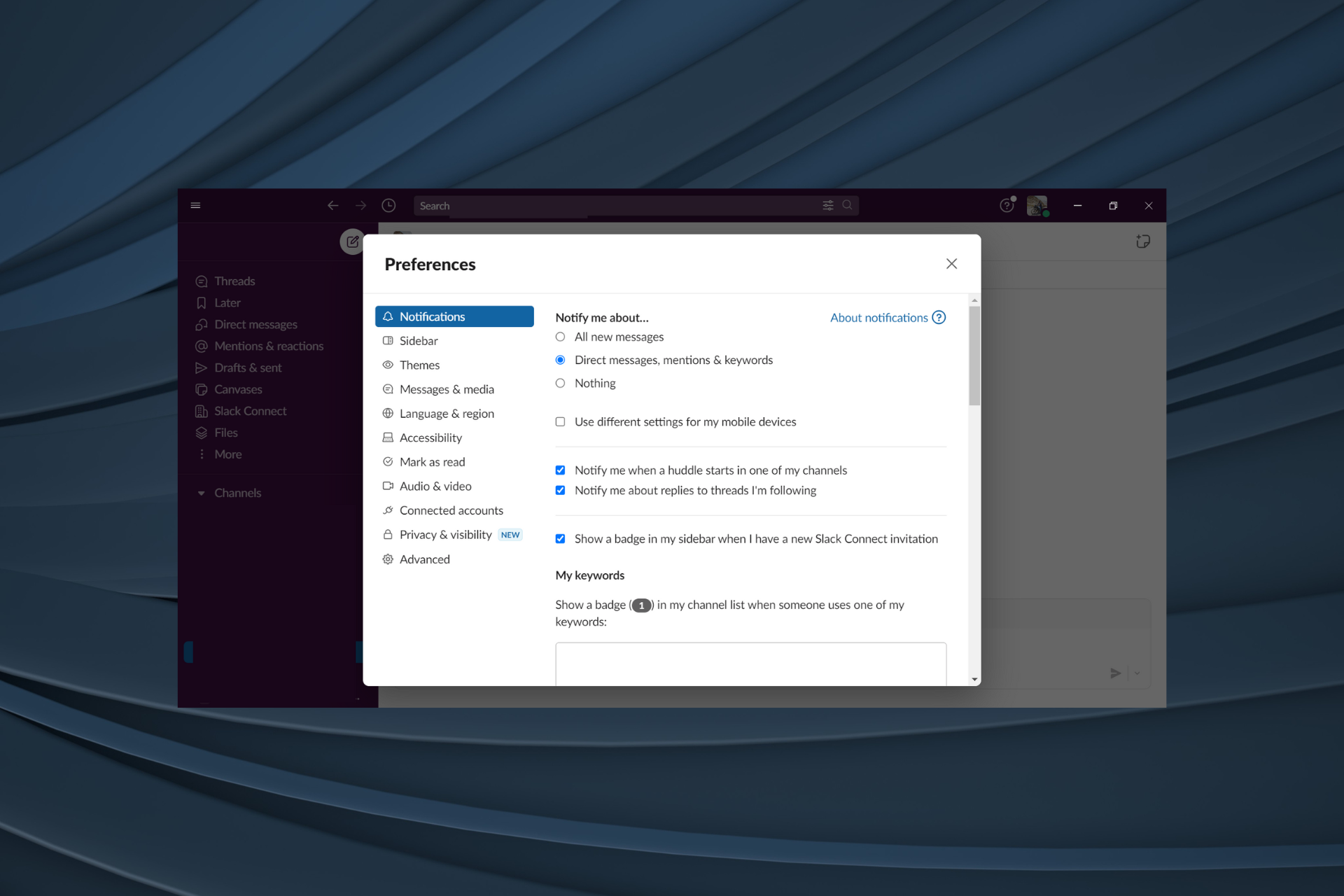Open Advanced preferences
The image size is (1344, 896).
coord(454,559)
